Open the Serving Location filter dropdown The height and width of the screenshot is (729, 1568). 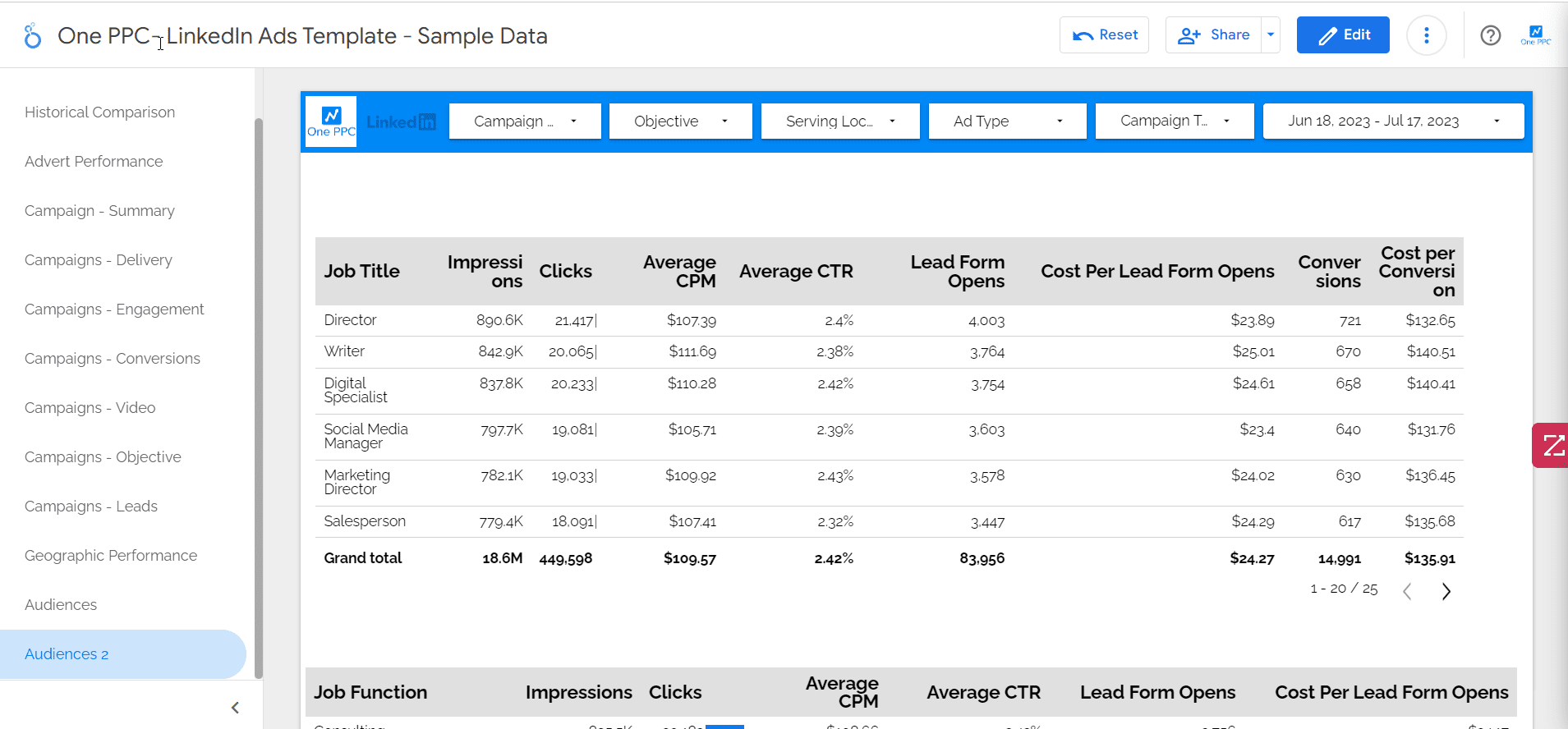click(840, 121)
